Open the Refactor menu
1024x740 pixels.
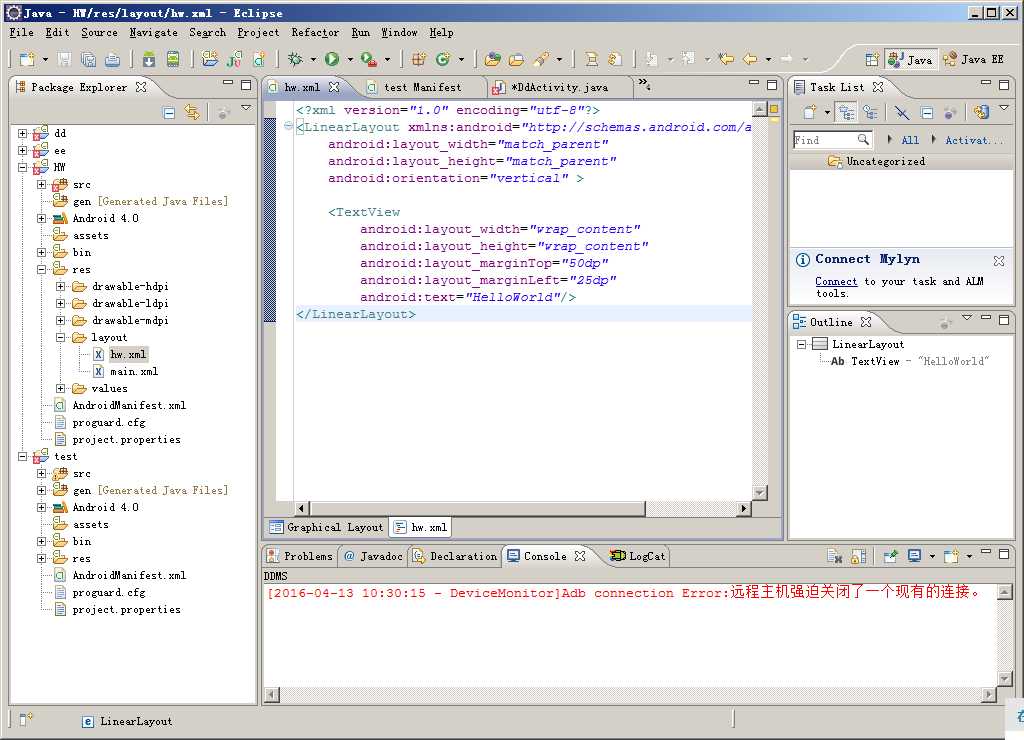pos(315,32)
